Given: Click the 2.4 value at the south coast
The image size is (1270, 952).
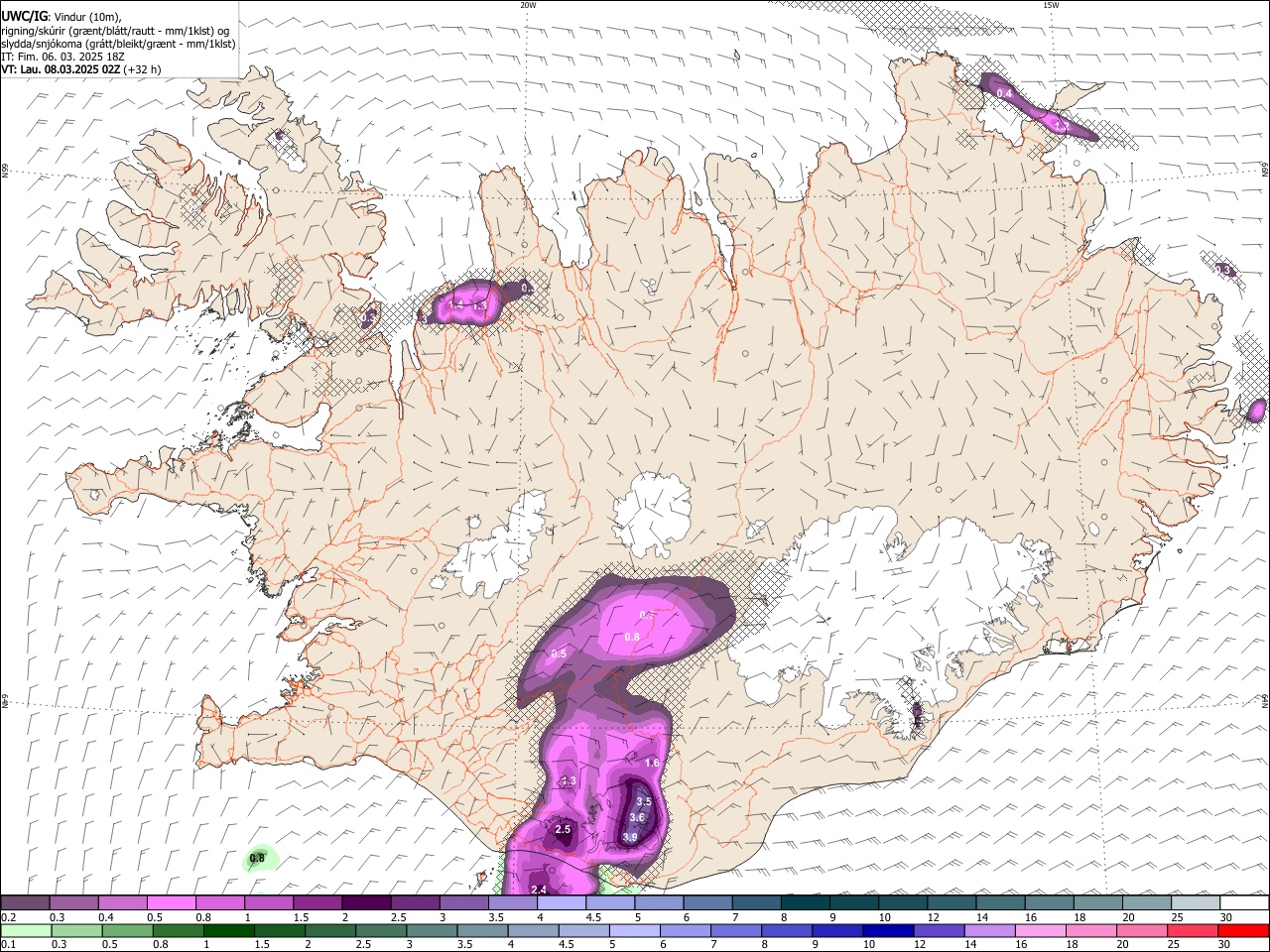Looking at the screenshot, I should point(539,890).
